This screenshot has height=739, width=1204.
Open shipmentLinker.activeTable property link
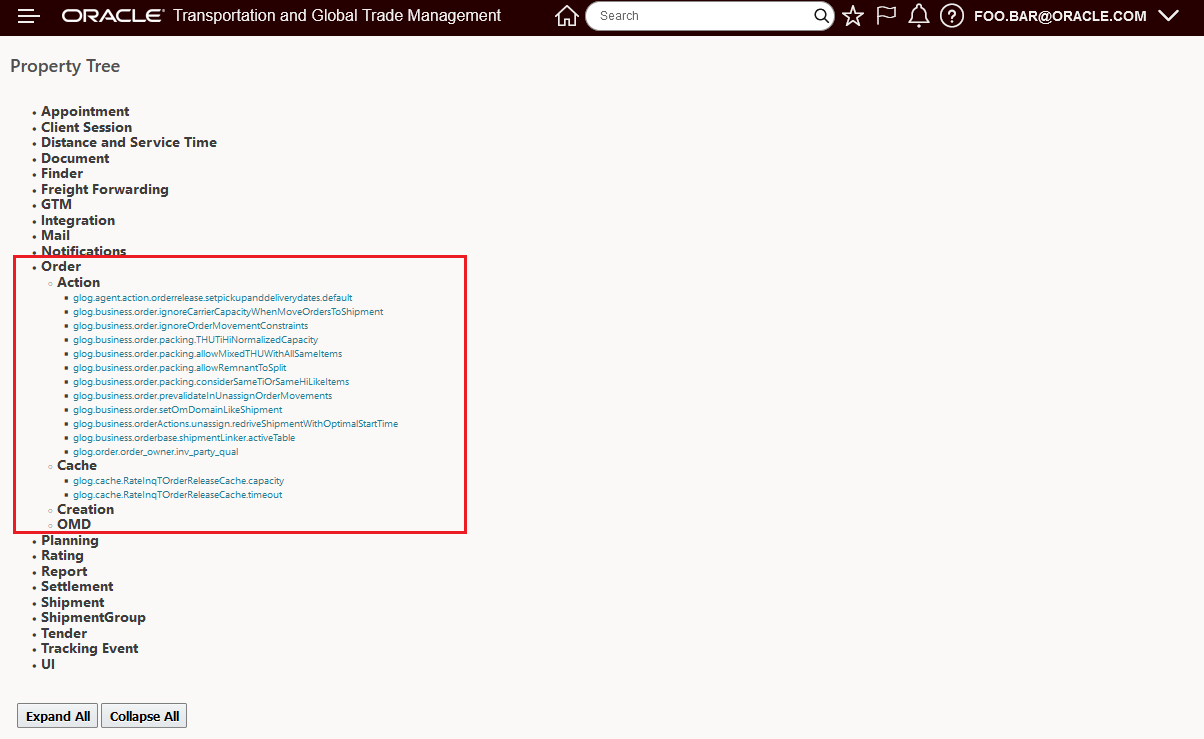point(184,438)
